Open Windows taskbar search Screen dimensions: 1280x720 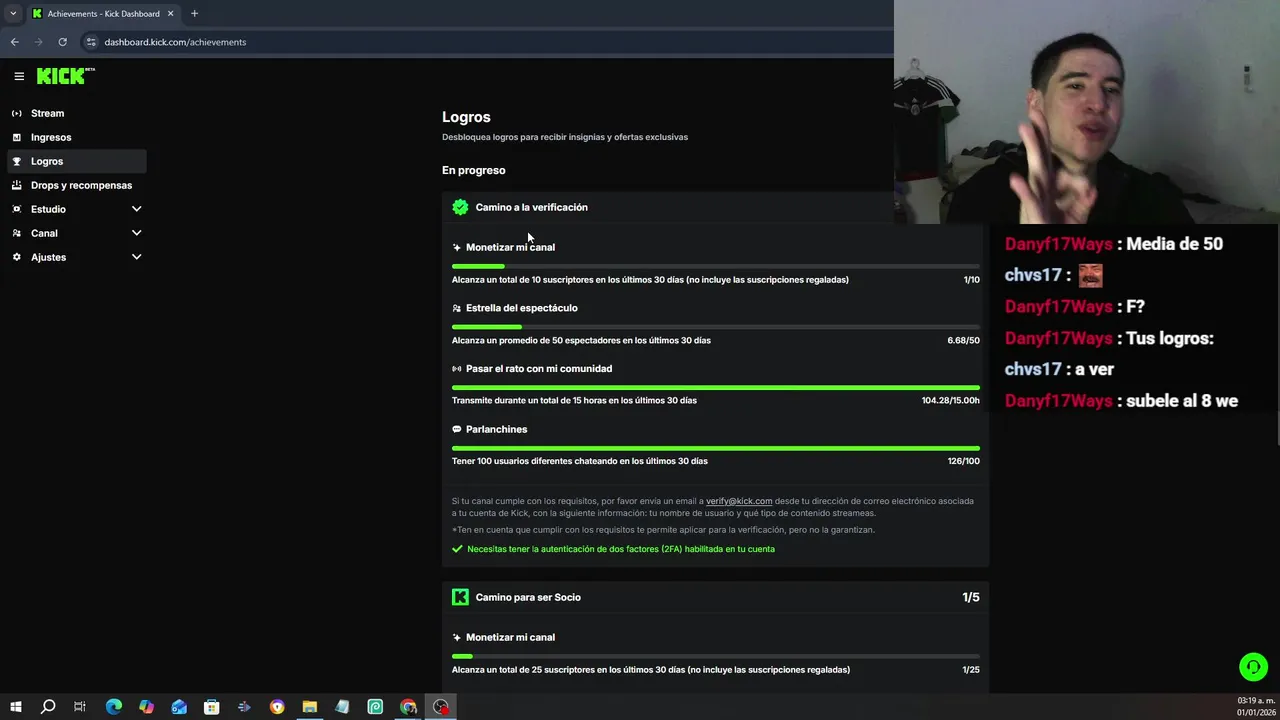pos(47,707)
